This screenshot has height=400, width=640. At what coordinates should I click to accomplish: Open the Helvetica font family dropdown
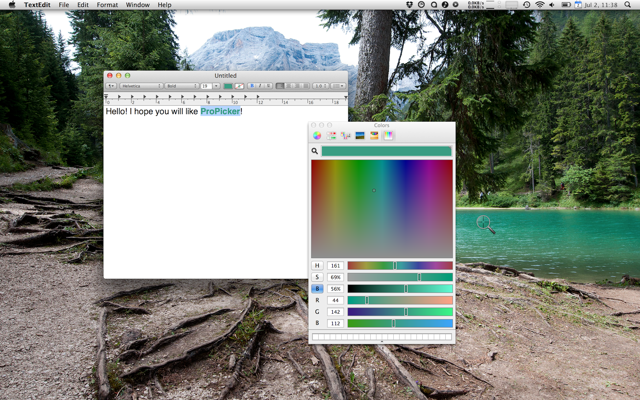141,86
